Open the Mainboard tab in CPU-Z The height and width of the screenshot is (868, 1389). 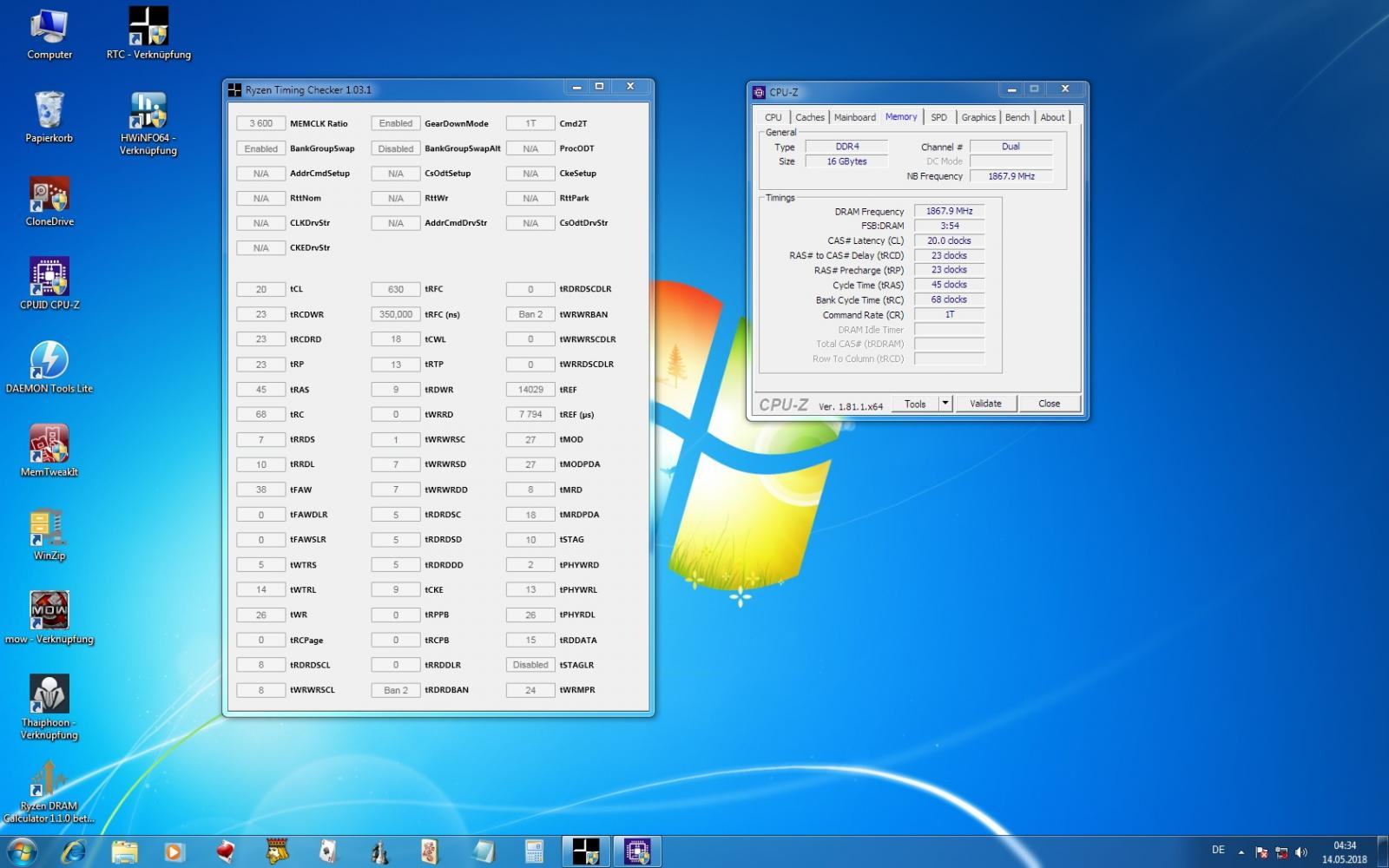click(854, 117)
